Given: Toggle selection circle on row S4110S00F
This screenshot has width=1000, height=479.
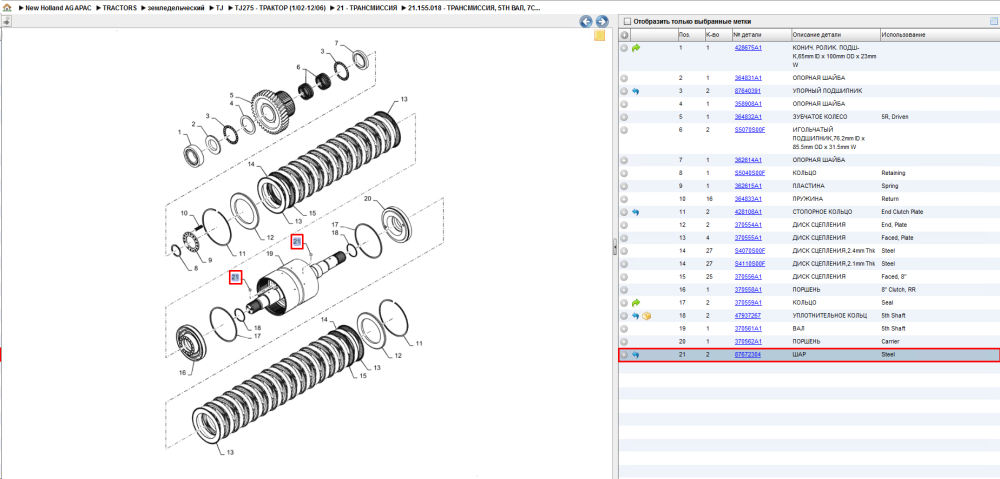Looking at the screenshot, I should [x=624, y=264].
